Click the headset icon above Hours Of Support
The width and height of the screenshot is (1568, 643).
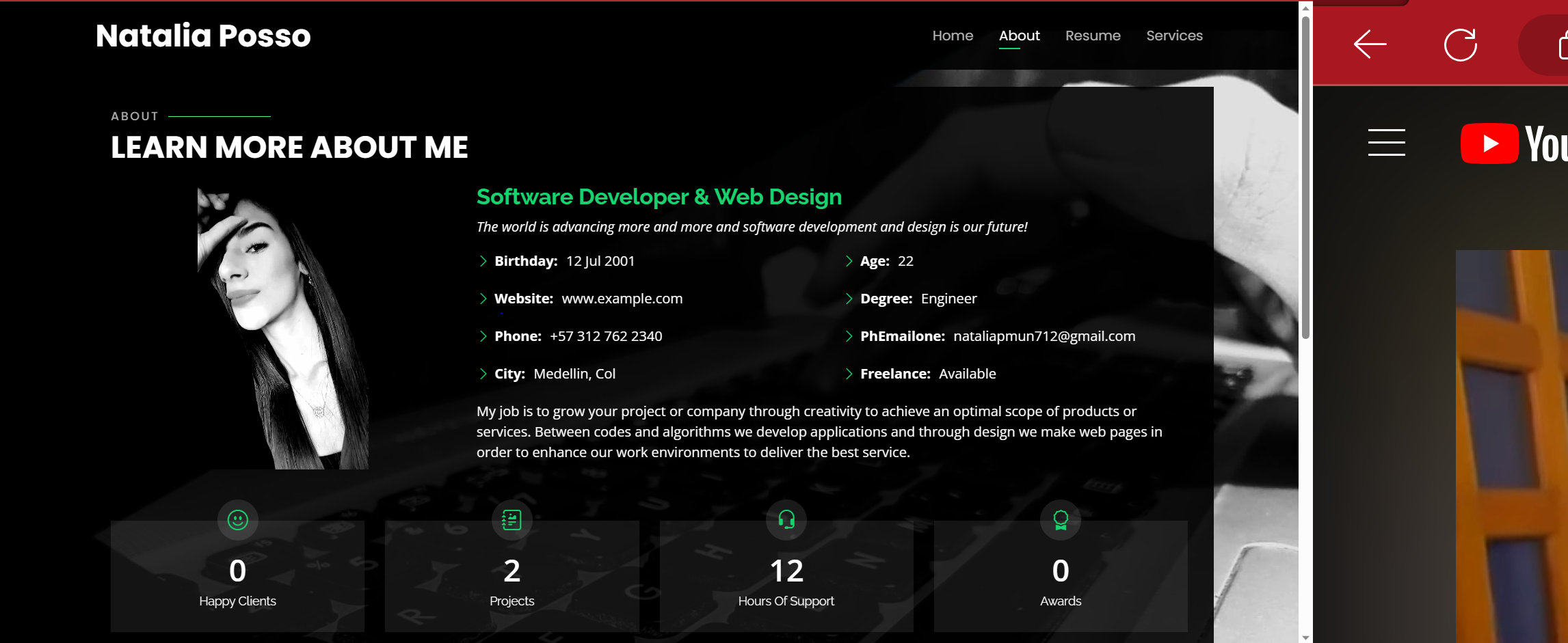pos(786,520)
